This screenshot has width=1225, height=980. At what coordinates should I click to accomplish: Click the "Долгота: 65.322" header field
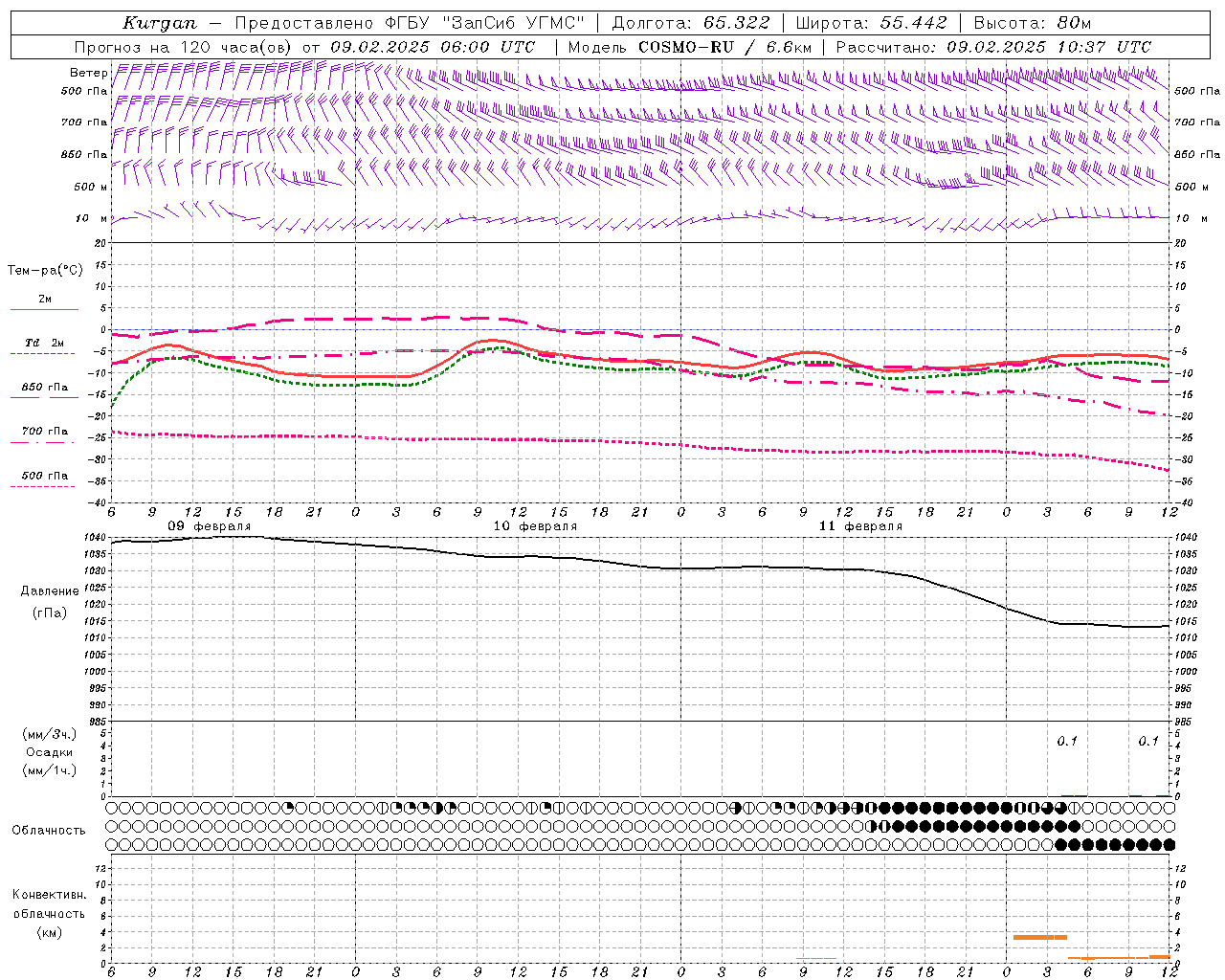click(x=691, y=23)
